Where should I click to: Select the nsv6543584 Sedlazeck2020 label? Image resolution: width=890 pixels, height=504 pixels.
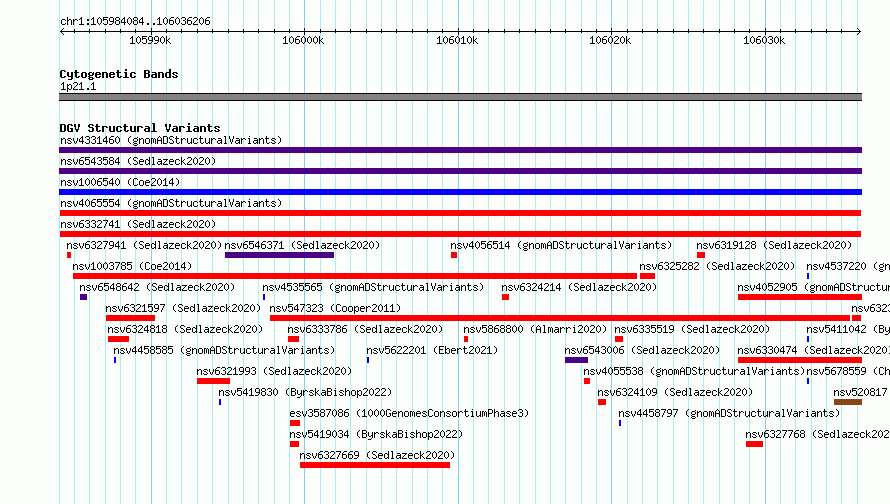click(x=138, y=161)
